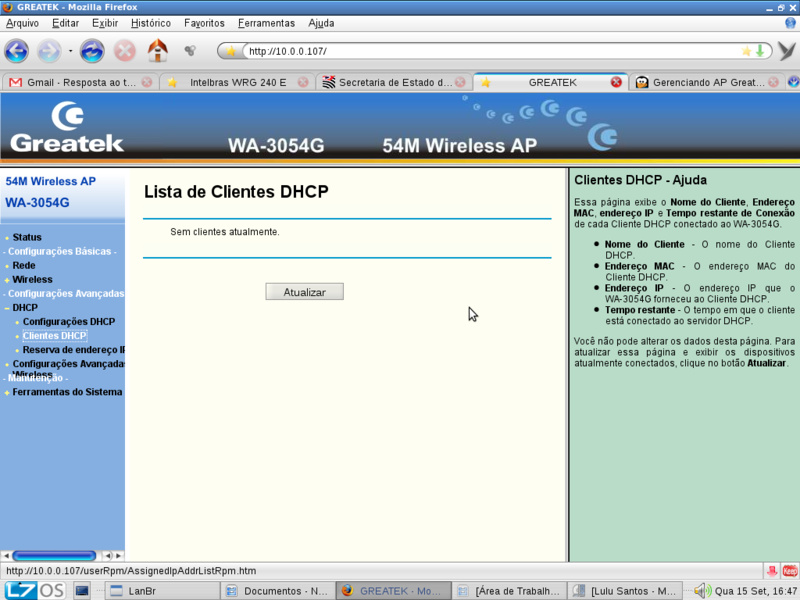
Task: Click red icon in browser status bar
Action: pyautogui.click(x=771, y=571)
